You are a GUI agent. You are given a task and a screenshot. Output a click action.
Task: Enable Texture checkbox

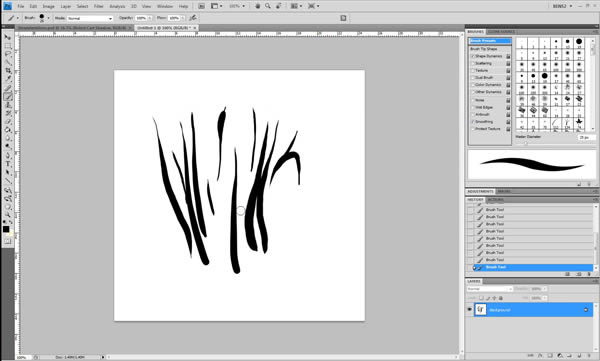click(x=473, y=71)
